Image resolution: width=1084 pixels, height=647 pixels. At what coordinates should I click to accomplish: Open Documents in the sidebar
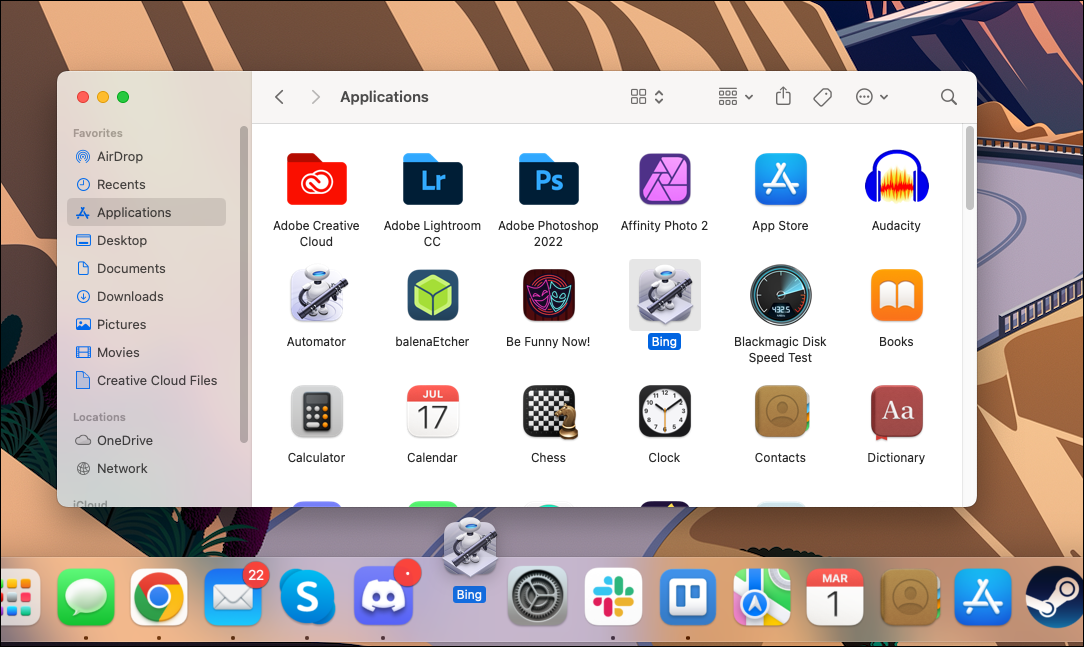(147, 268)
